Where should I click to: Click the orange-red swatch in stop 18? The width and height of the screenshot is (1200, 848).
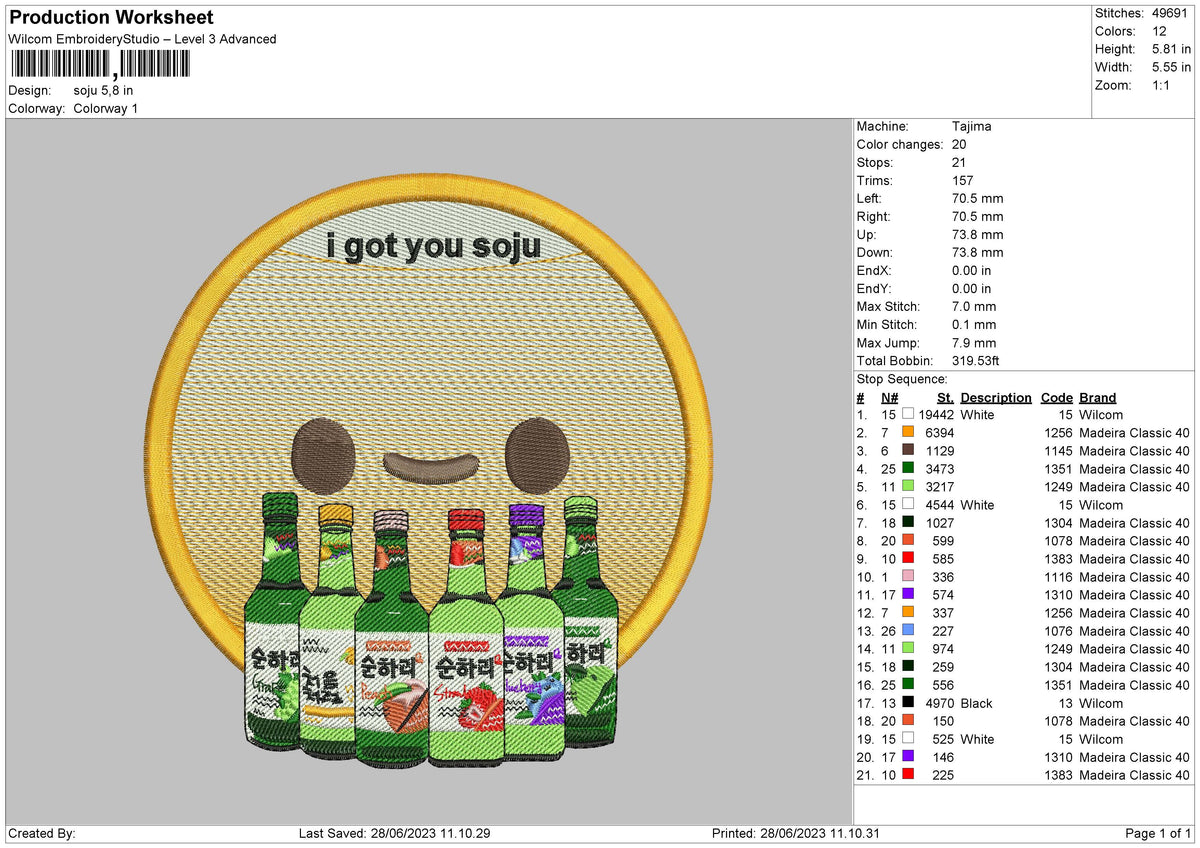(908, 720)
